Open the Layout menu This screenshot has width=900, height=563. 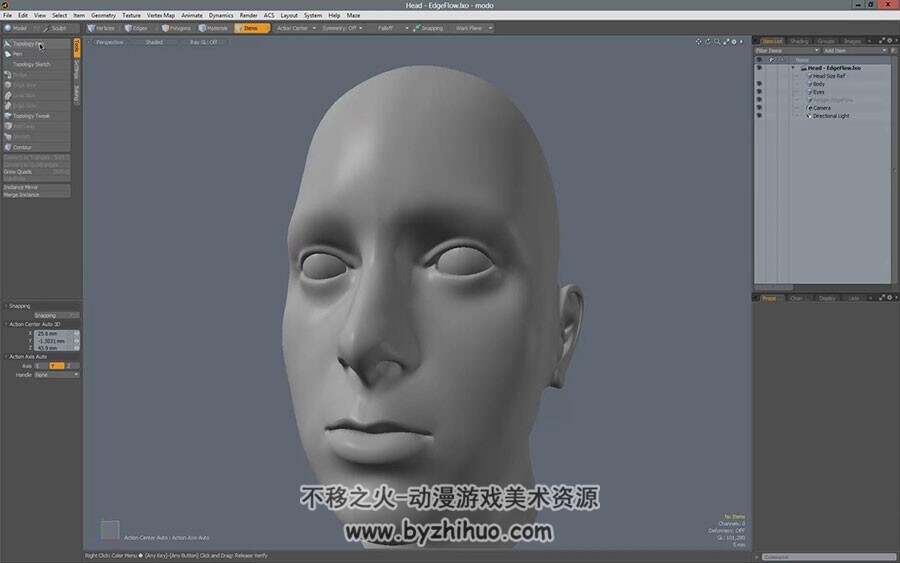[x=289, y=15]
